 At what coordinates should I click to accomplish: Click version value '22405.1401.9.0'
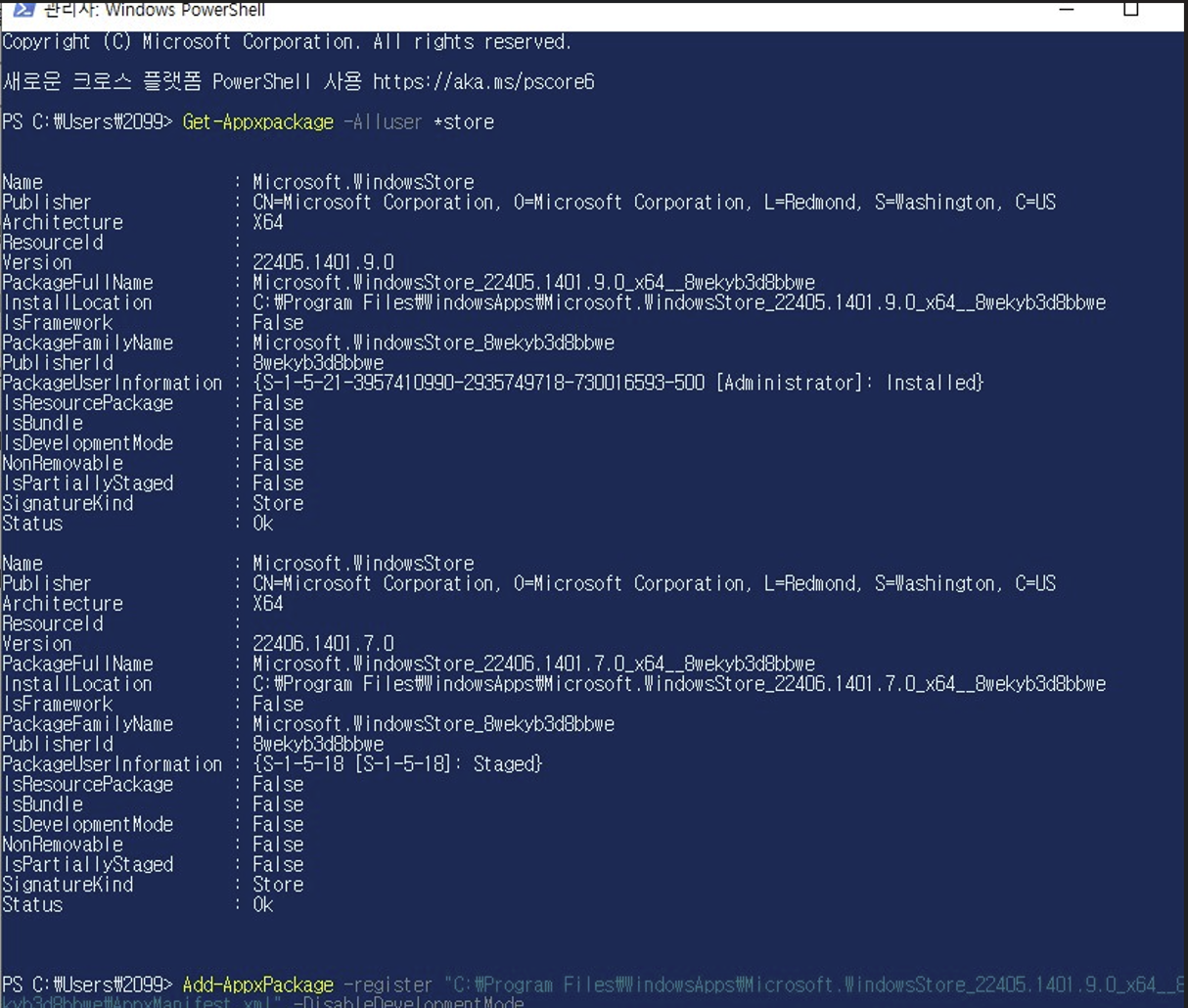[323, 262]
